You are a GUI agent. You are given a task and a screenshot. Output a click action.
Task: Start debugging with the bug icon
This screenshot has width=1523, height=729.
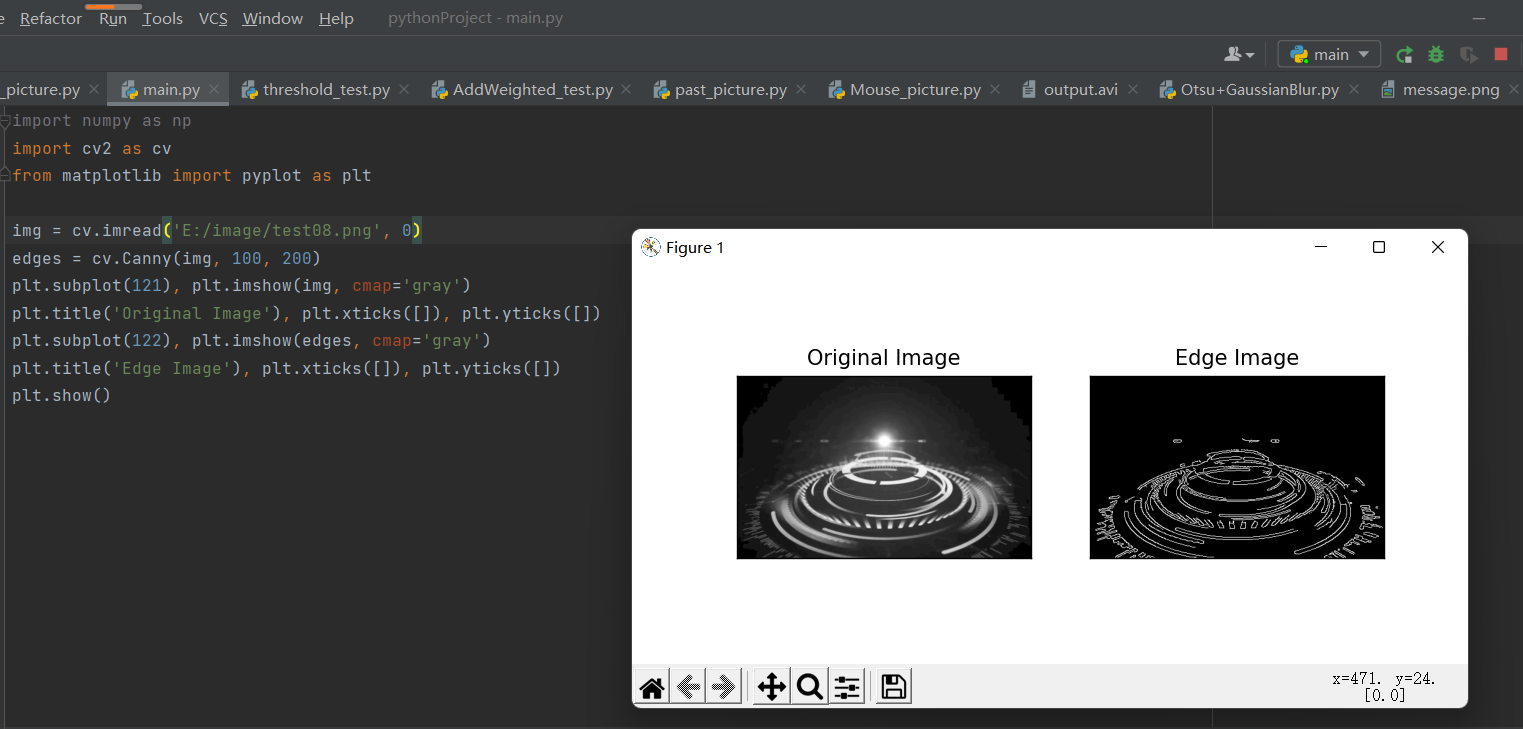pos(1436,54)
